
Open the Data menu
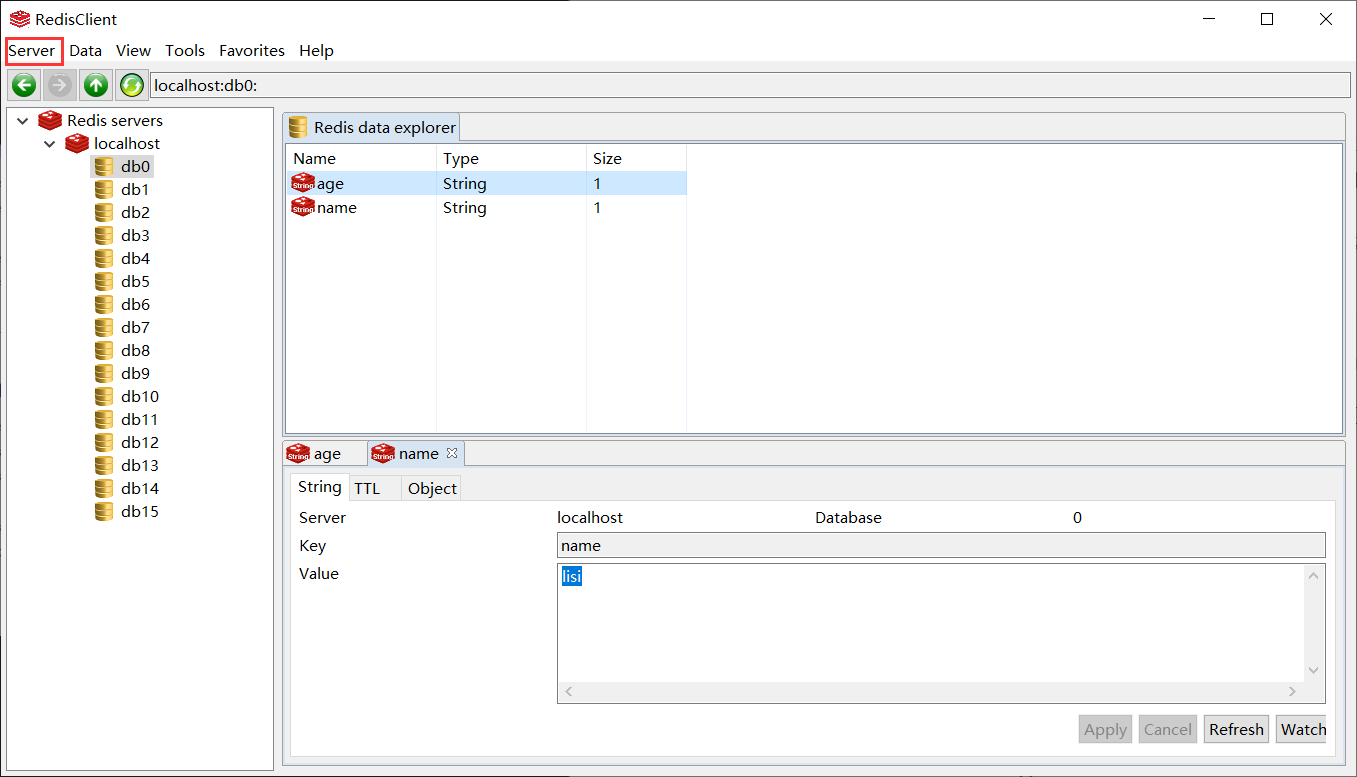86,50
